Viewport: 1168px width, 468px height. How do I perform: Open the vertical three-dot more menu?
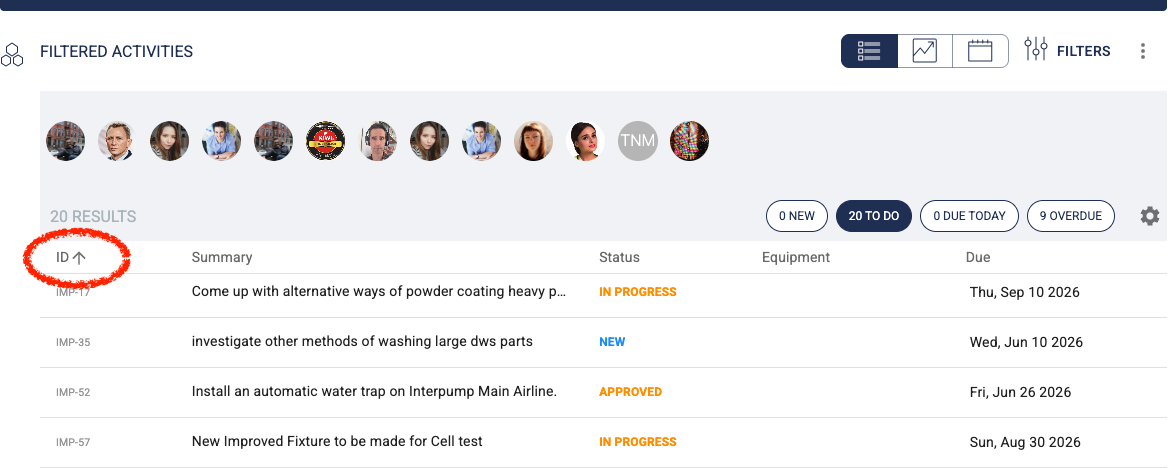1143,51
